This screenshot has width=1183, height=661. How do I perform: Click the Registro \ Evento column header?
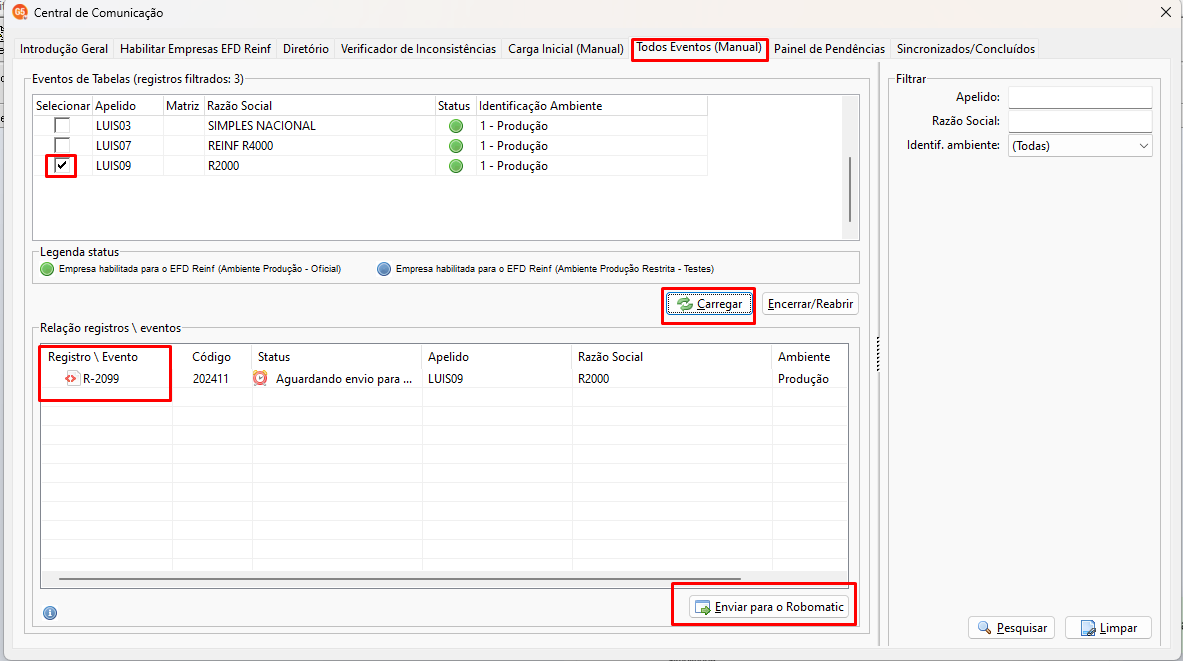(x=106, y=357)
